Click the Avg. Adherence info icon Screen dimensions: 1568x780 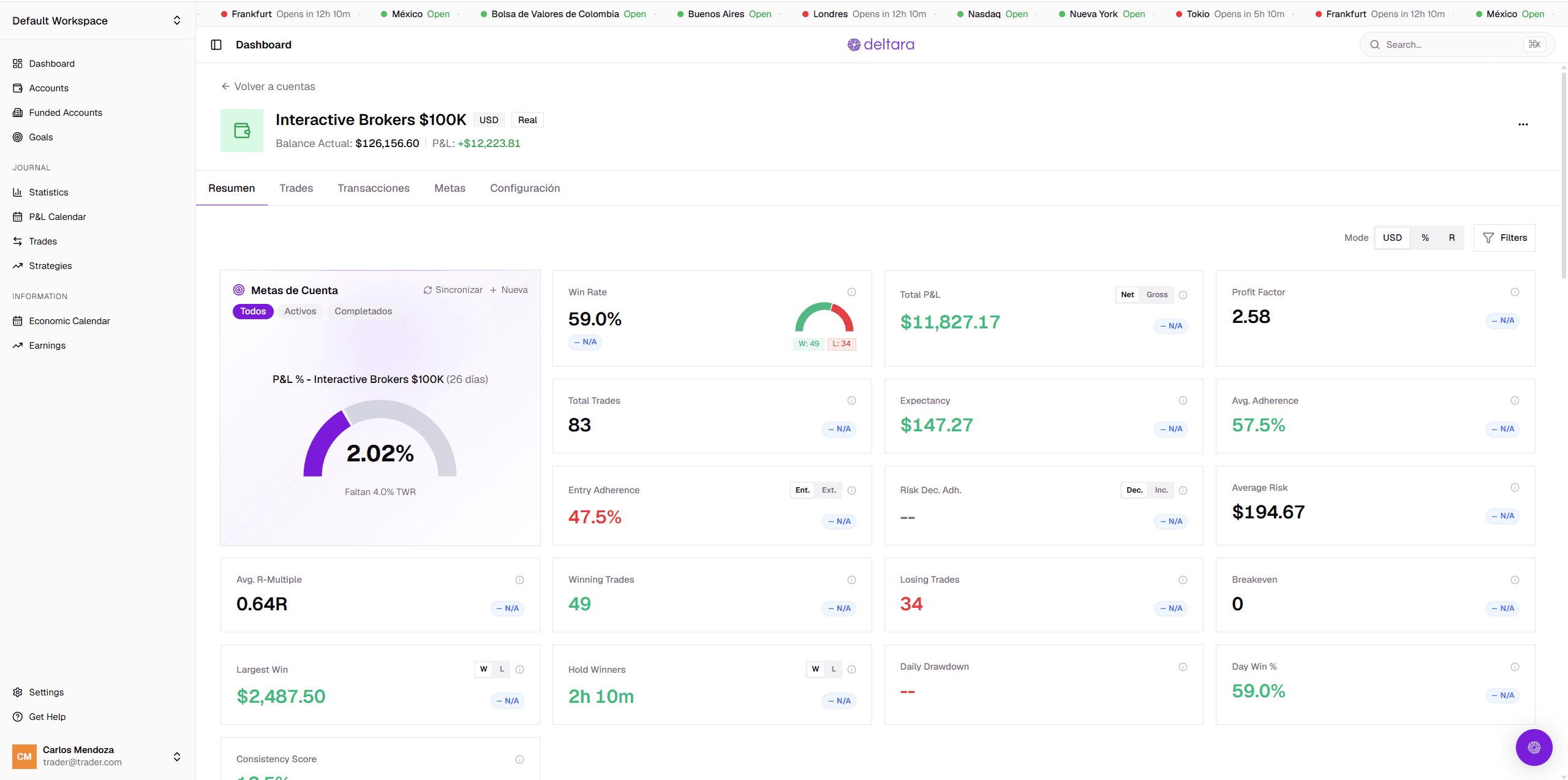click(1515, 401)
